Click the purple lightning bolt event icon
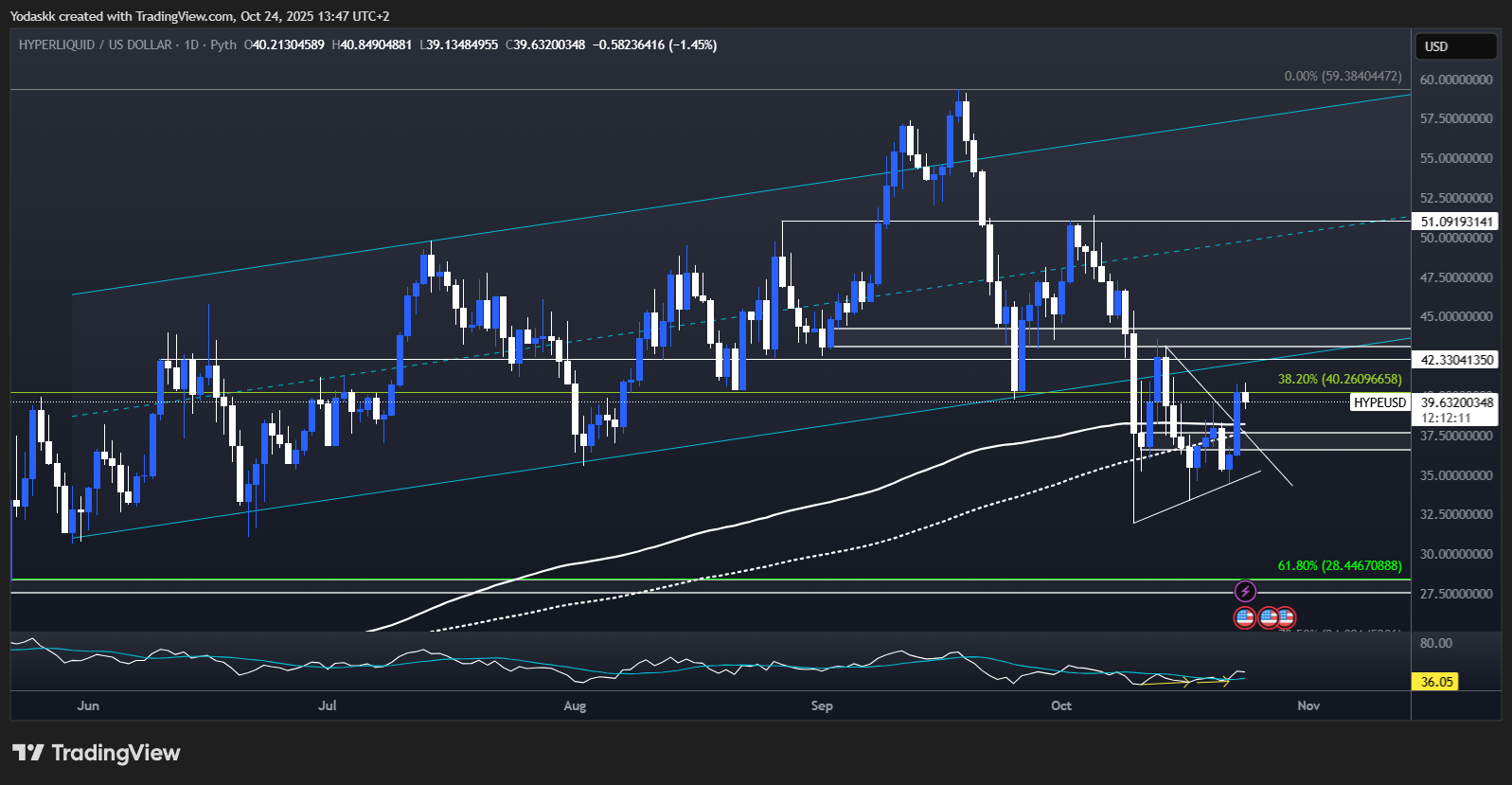The image size is (1512, 785). [x=1245, y=592]
